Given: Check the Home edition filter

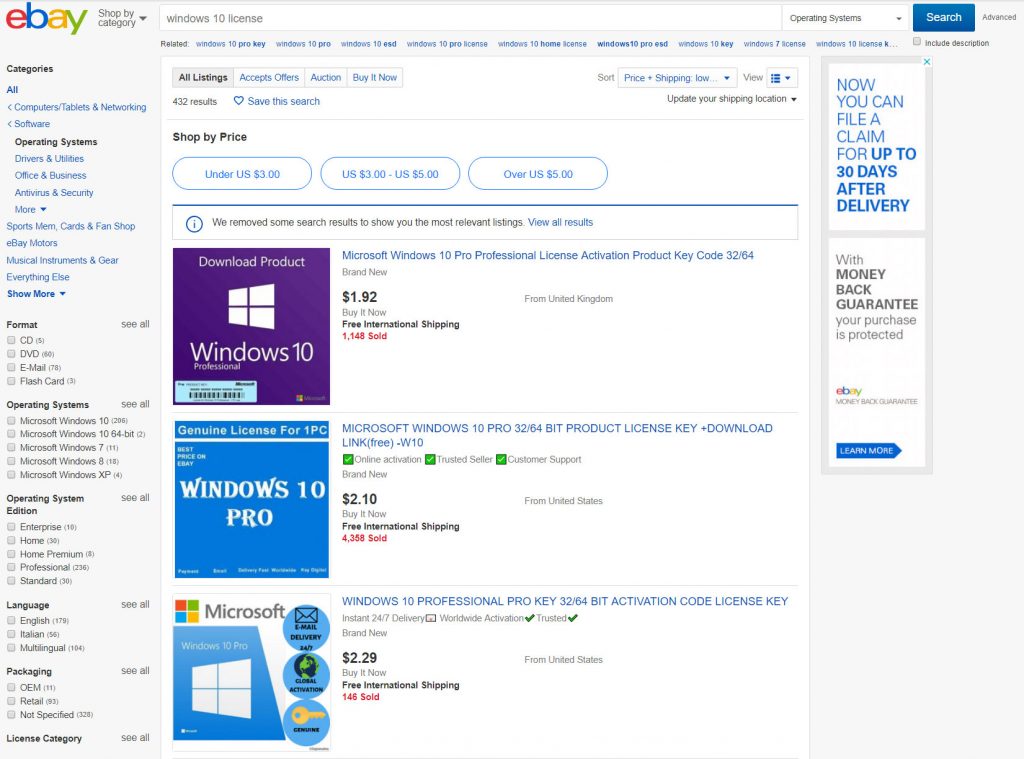Looking at the screenshot, I should coord(11,541).
